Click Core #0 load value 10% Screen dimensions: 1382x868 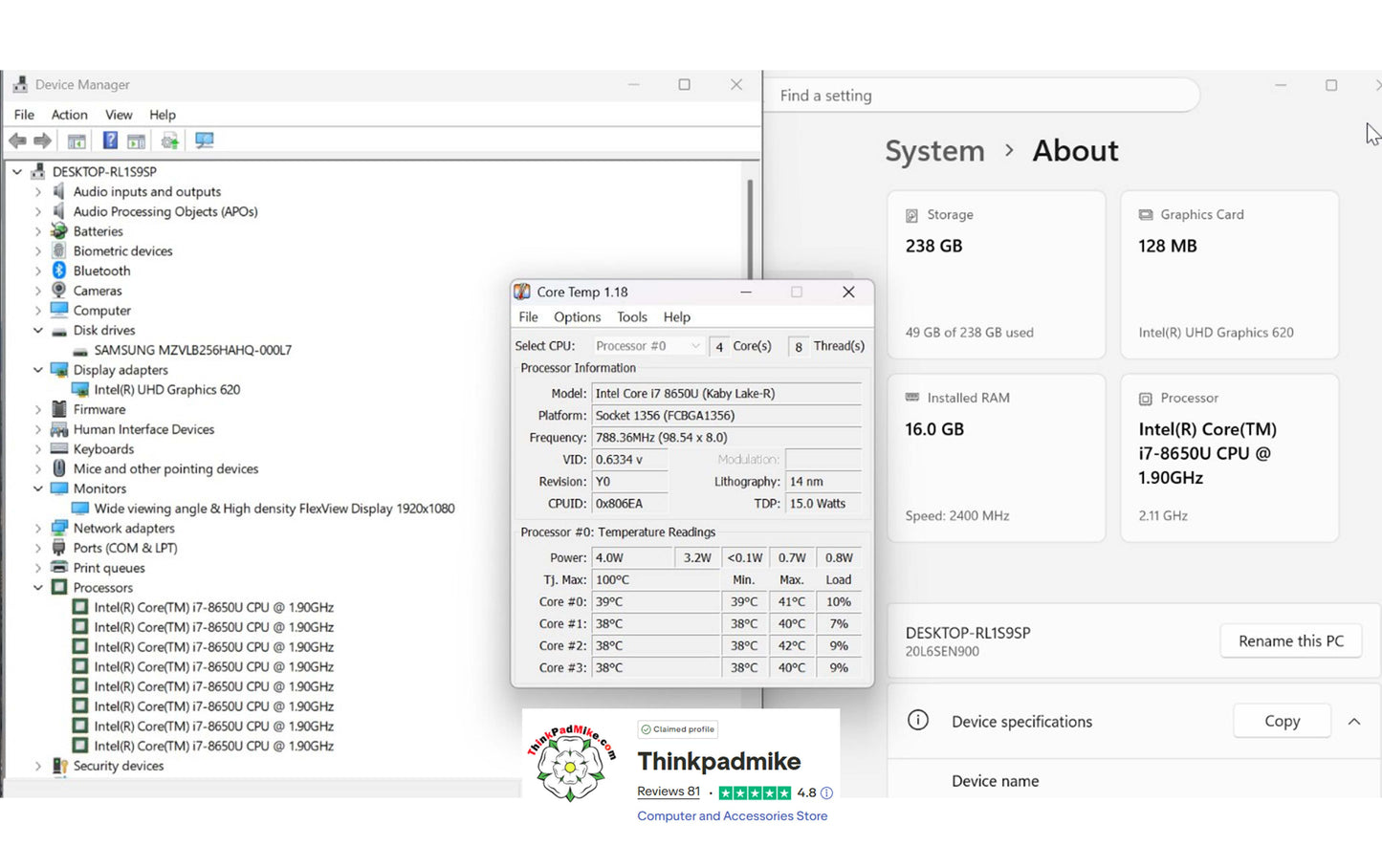point(839,602)
